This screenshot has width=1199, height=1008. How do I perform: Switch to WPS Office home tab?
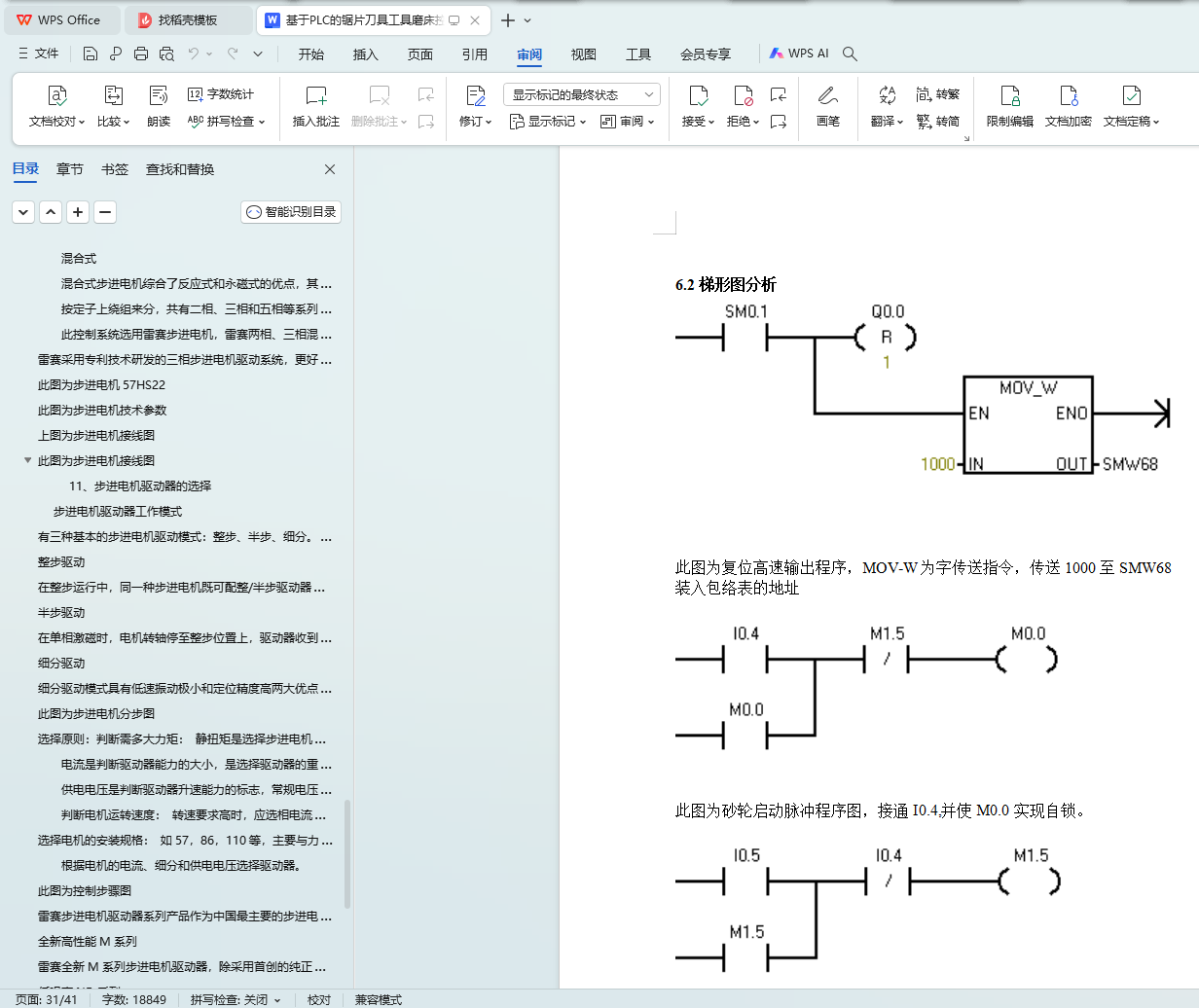point(58,19)
